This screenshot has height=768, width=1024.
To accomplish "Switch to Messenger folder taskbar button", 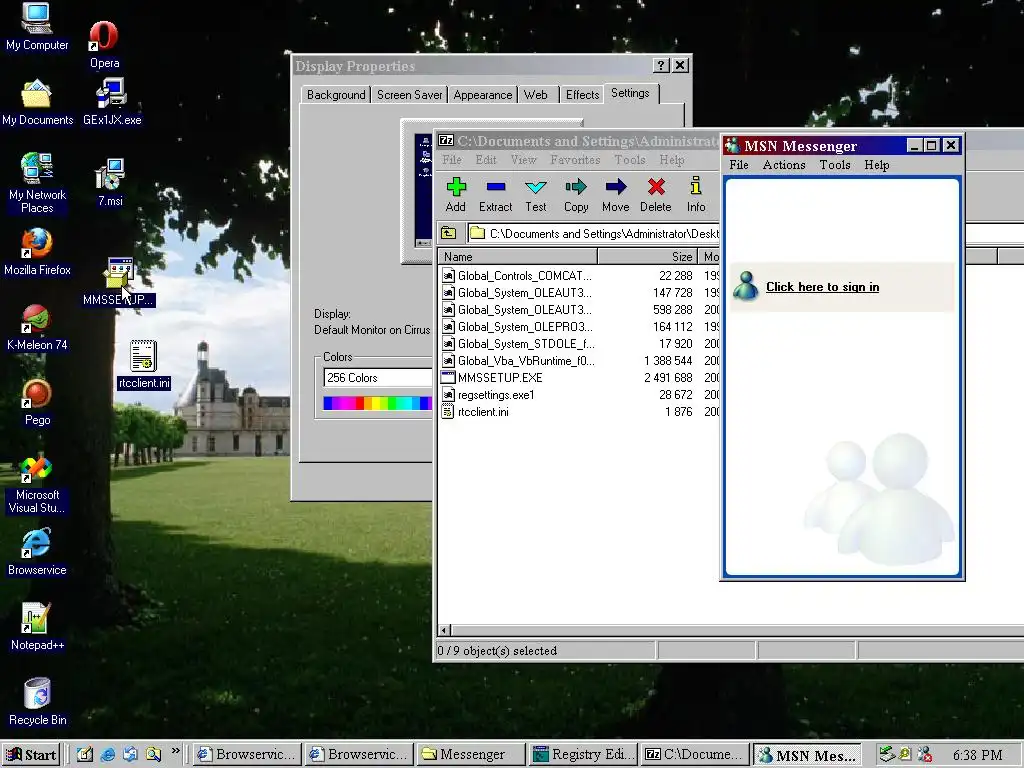I will coord(471,754).
